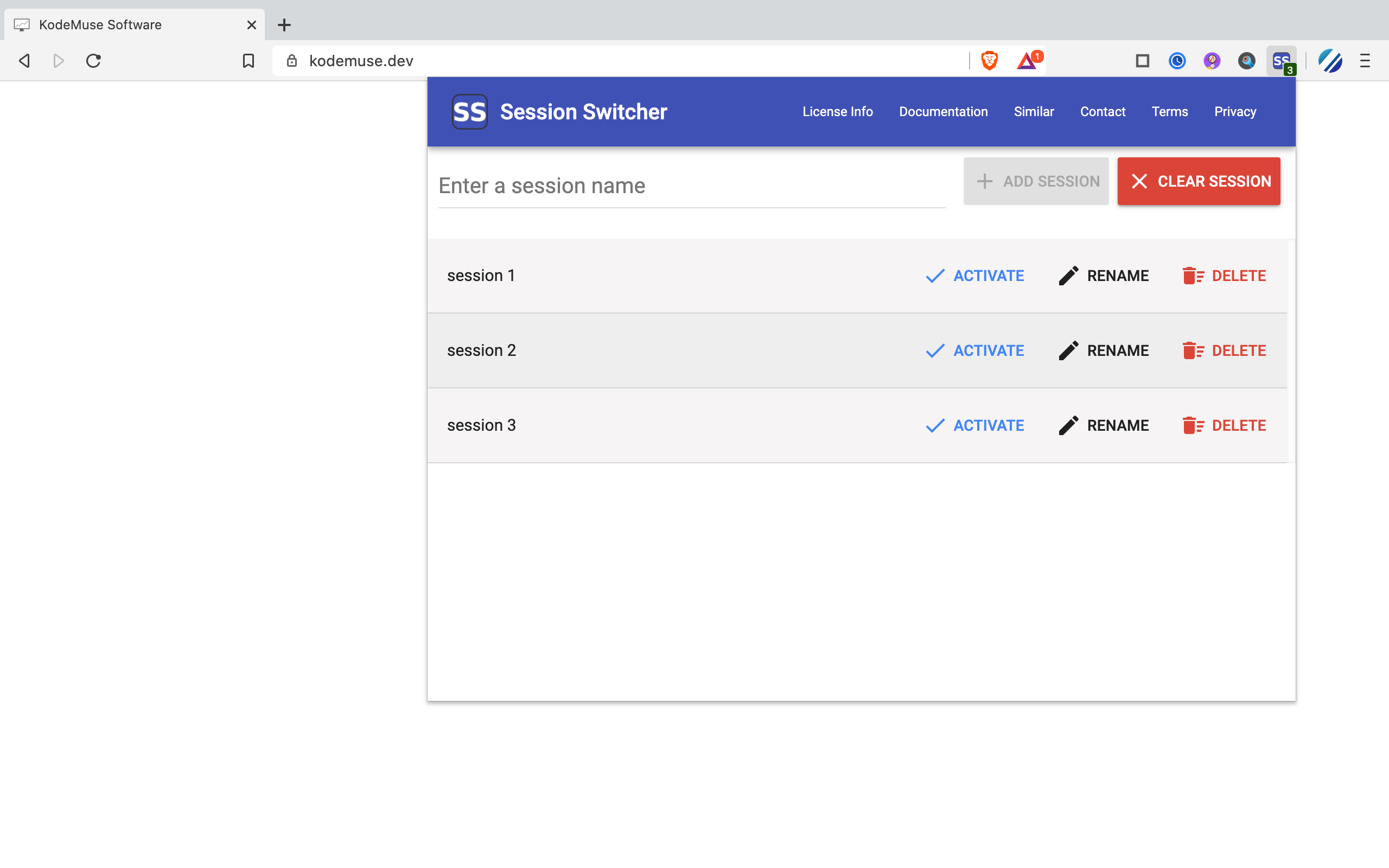
Task: Click the CLEAR SESSION button
Action: point(1199,181)
